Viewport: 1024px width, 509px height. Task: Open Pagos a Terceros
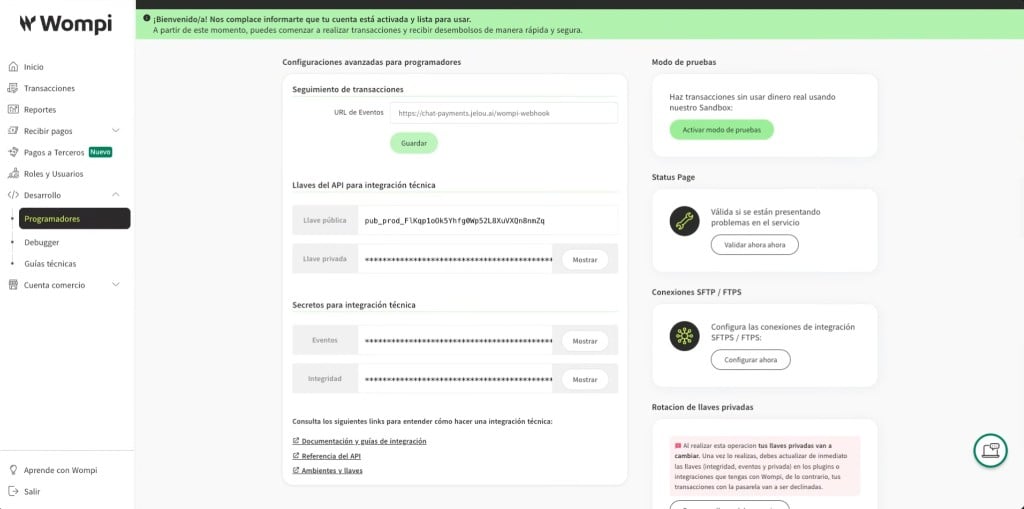54,152
